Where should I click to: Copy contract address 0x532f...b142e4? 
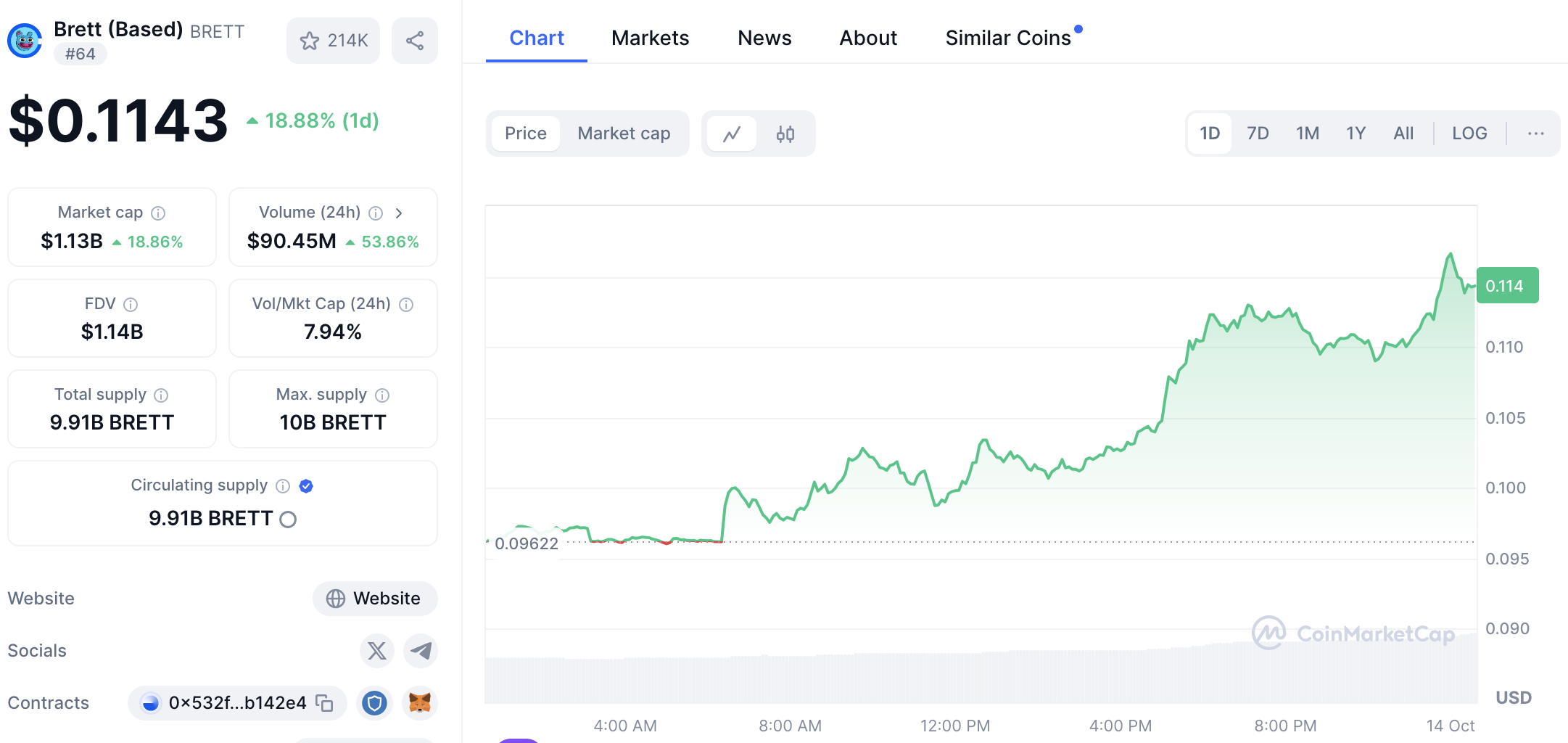pyautogui.click(x=324, y=703)
